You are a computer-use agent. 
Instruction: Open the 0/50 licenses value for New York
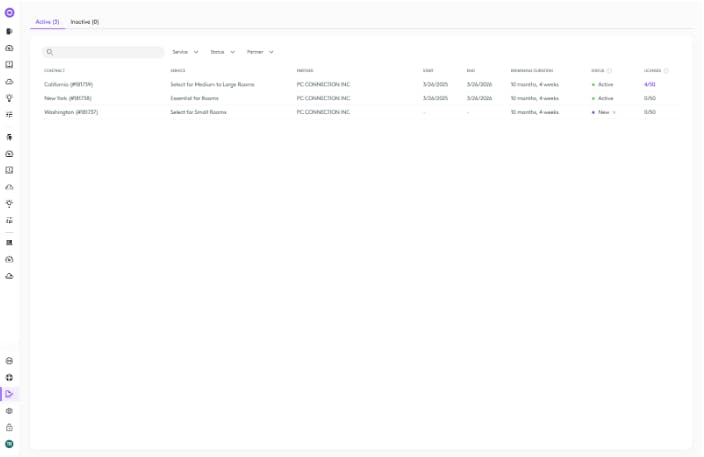tap(649, 98)
